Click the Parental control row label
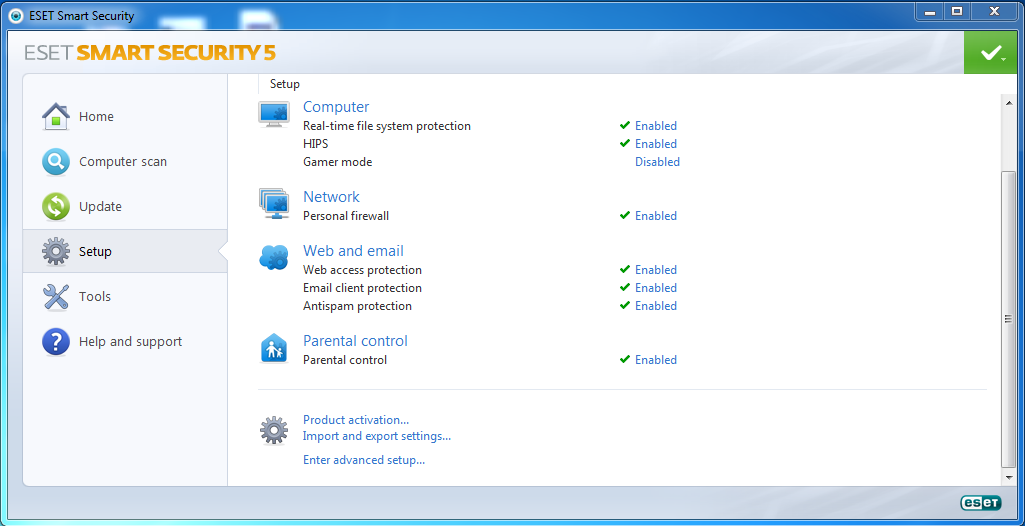Image resolution: width=1025 pixels, height=526 pixels. pyautogui.click(x=345, y=360)
